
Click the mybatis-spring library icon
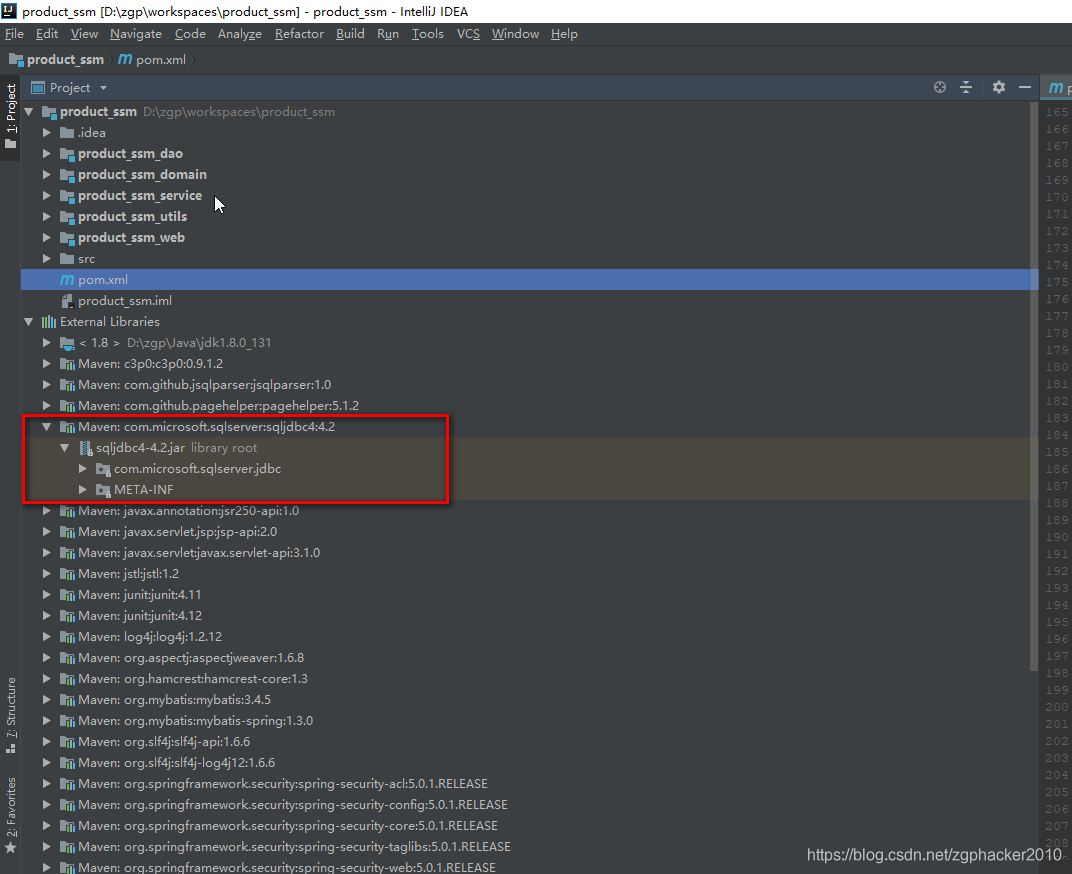coord(67,721)
